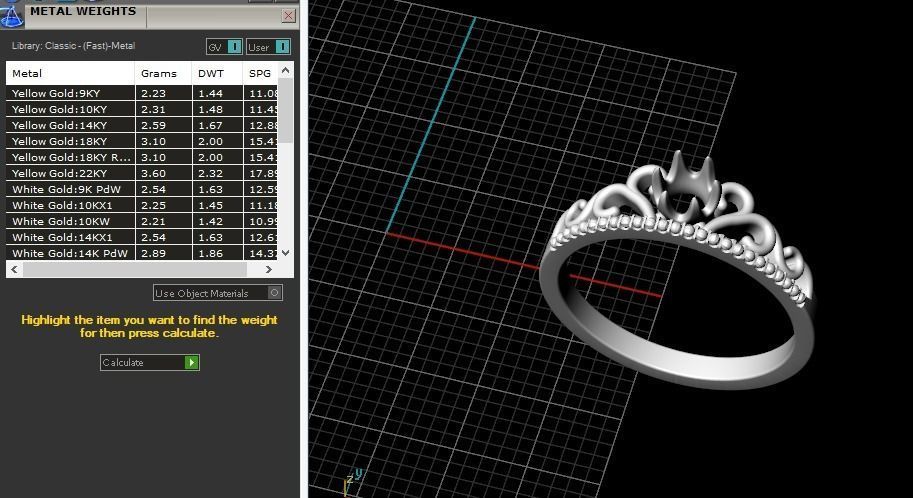Viewport: 913px width, 498px height.
Task: Select the Yellow Gold:9KY row
Action: click(141, 93)
